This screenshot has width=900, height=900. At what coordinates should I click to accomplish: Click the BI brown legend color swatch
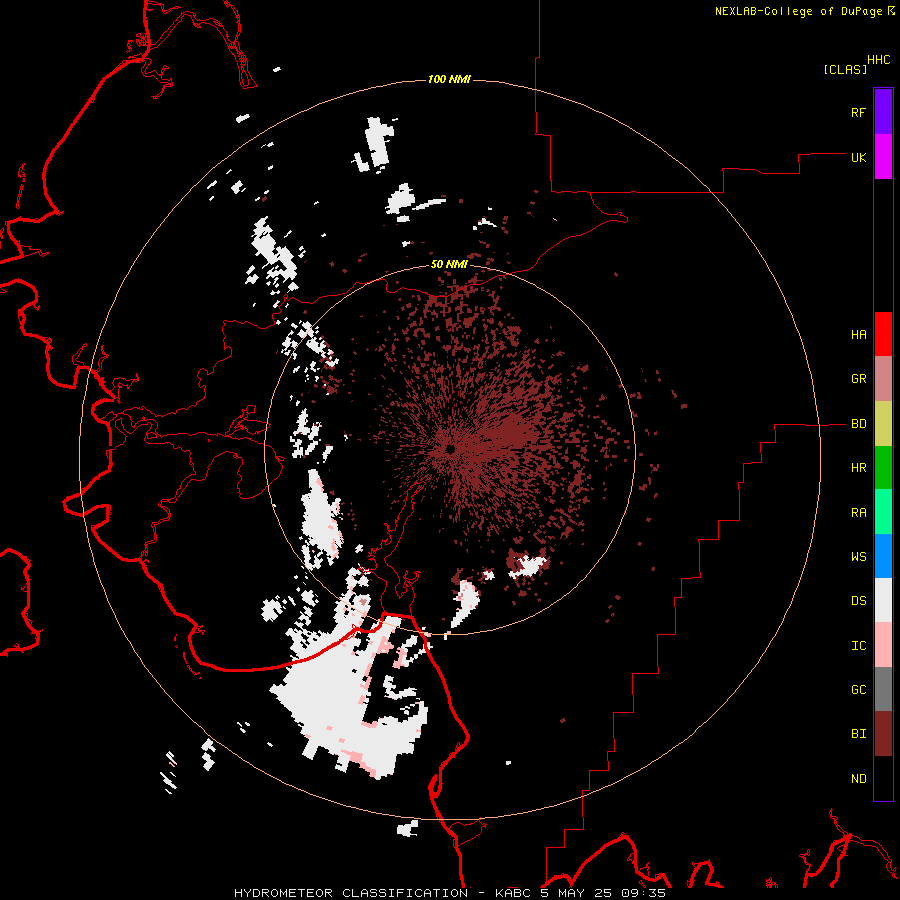(x=883, y=734)
